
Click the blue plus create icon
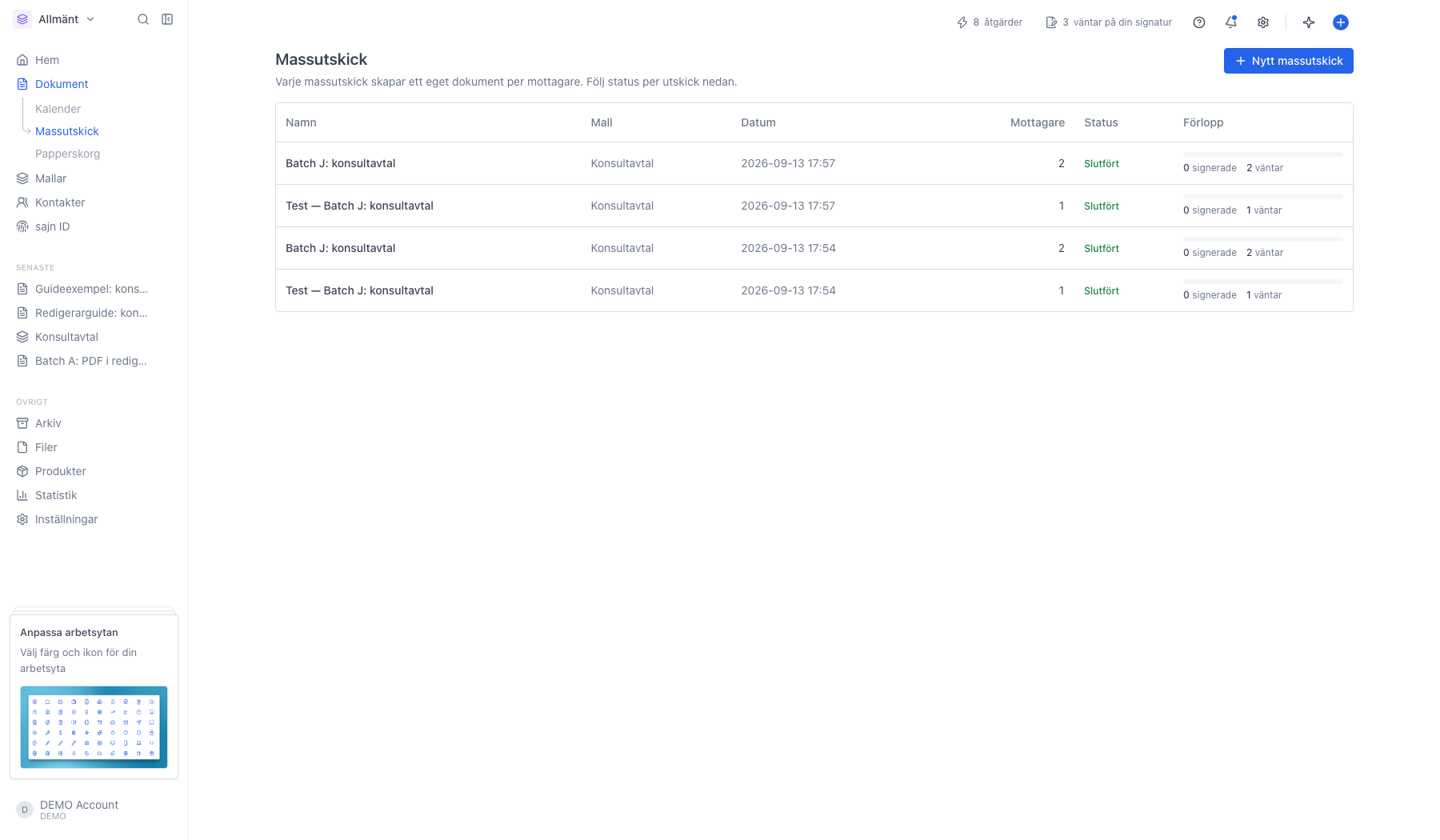point(1341,22)
